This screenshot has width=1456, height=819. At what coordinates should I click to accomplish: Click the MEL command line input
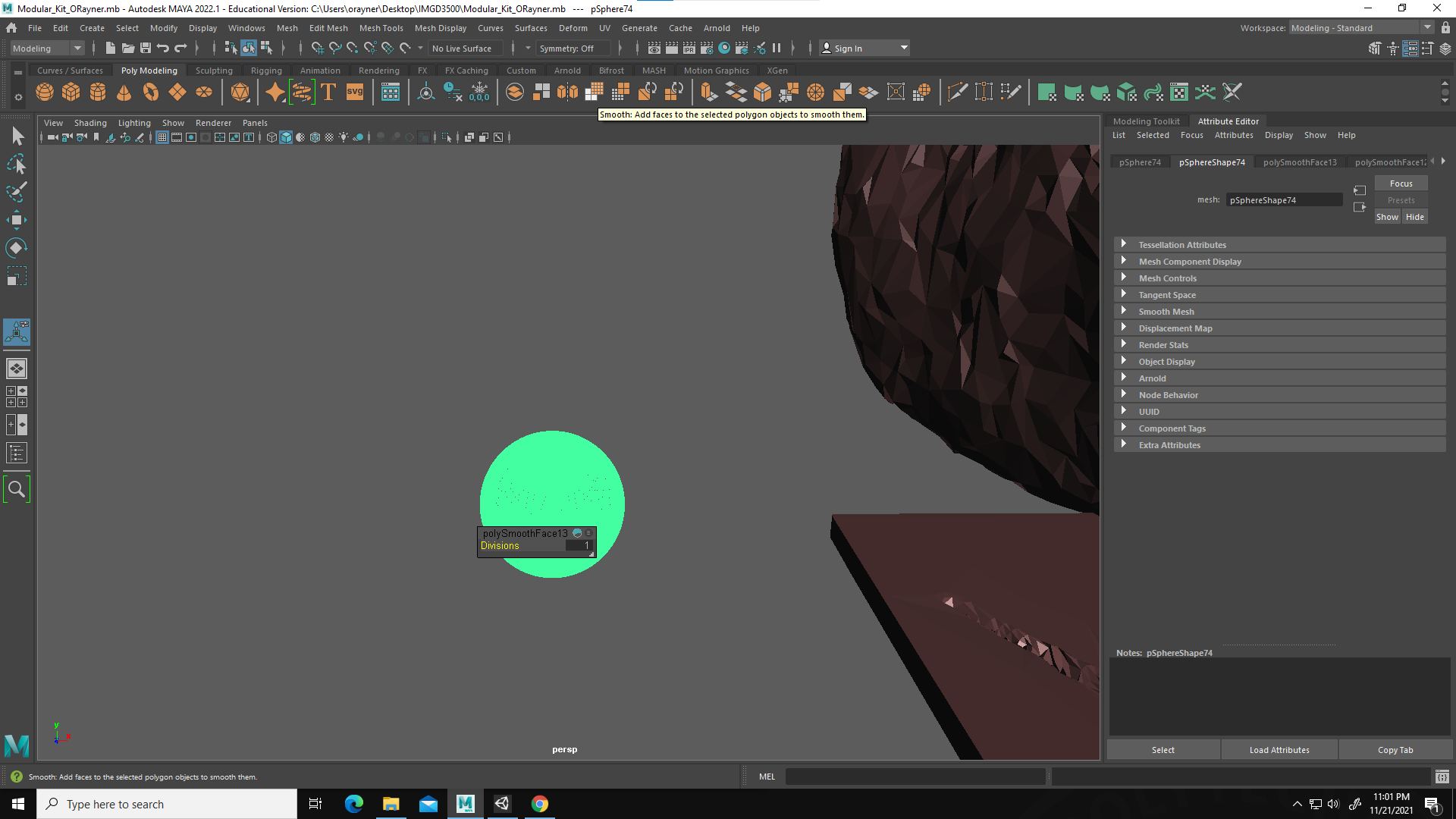[915, 777]
